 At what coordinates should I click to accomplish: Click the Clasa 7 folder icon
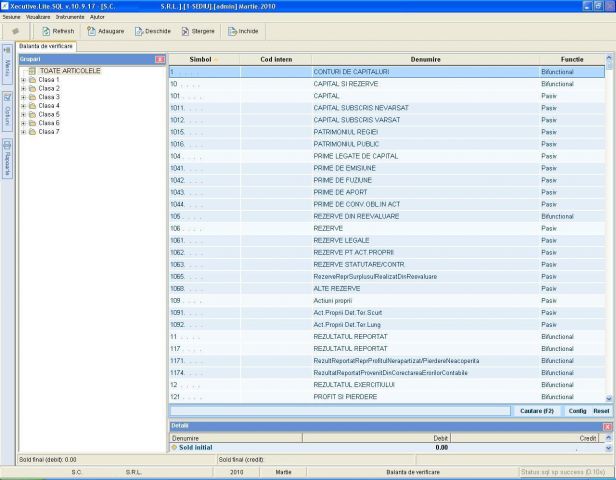click(32, 132)
